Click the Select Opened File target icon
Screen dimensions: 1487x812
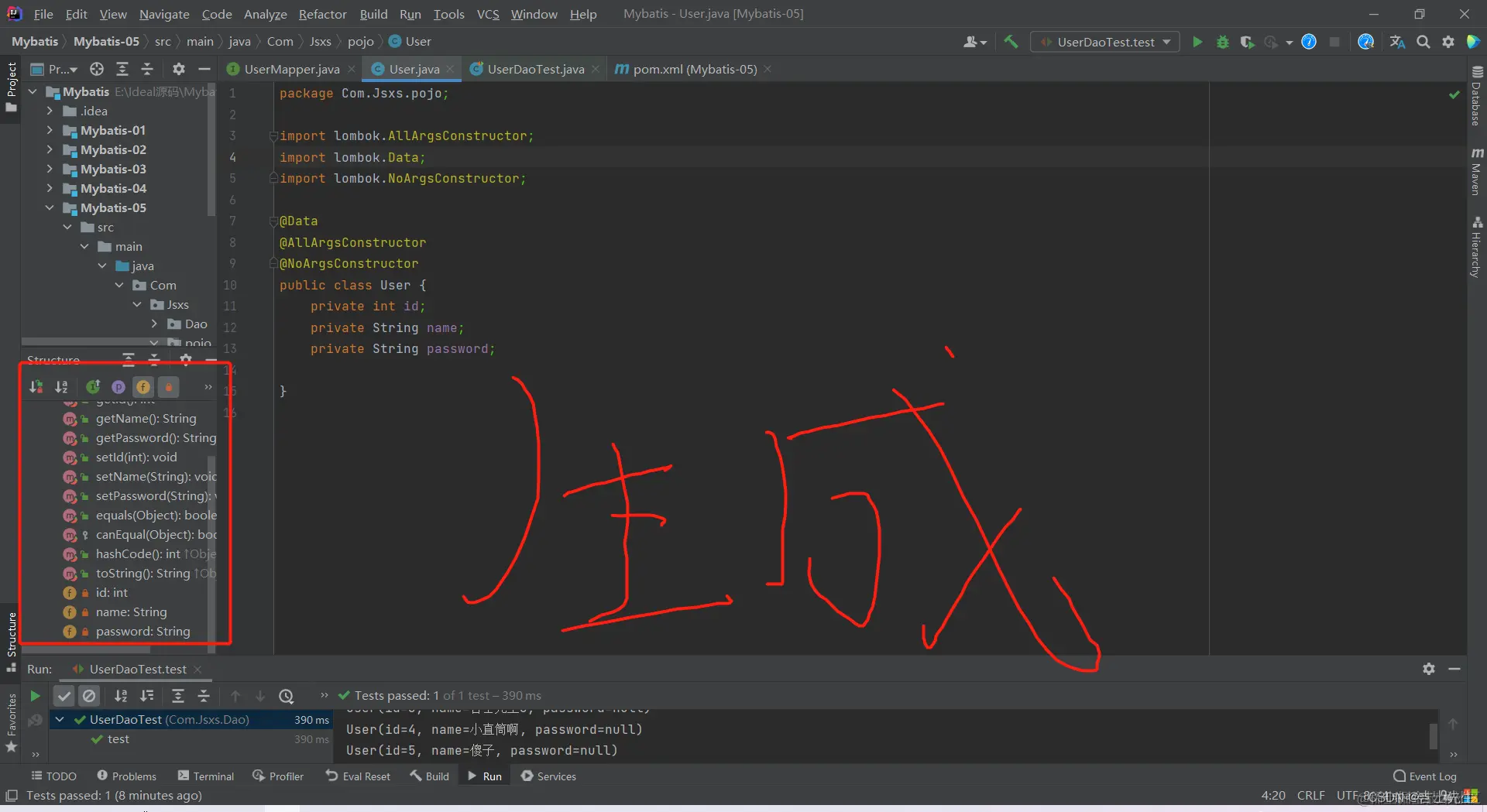[x=97, y=69]
